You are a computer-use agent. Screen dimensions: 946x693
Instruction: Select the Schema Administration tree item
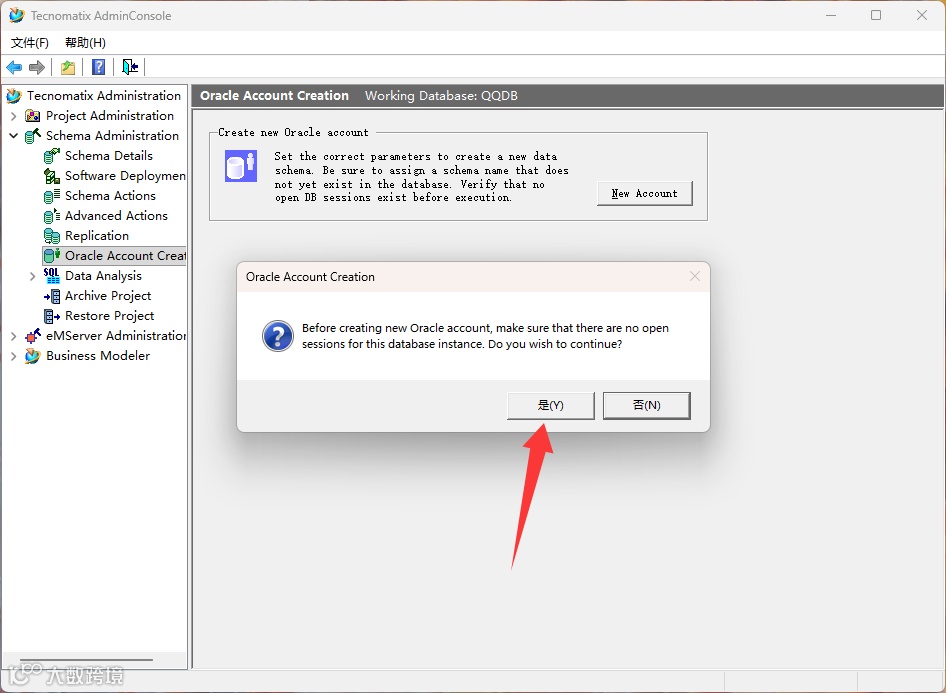[112, 136]
